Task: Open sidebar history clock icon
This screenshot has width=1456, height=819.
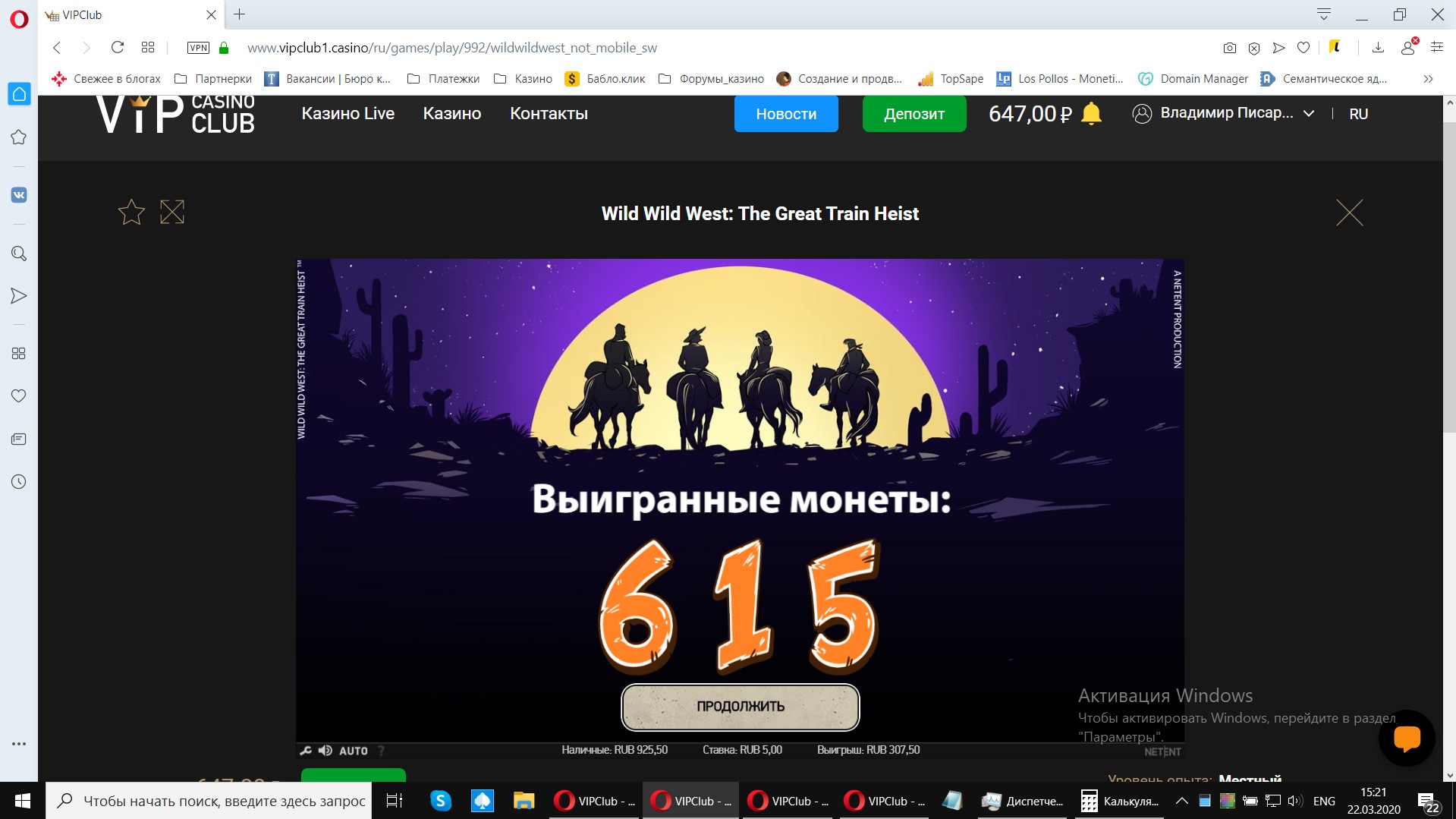Action: 19,482
